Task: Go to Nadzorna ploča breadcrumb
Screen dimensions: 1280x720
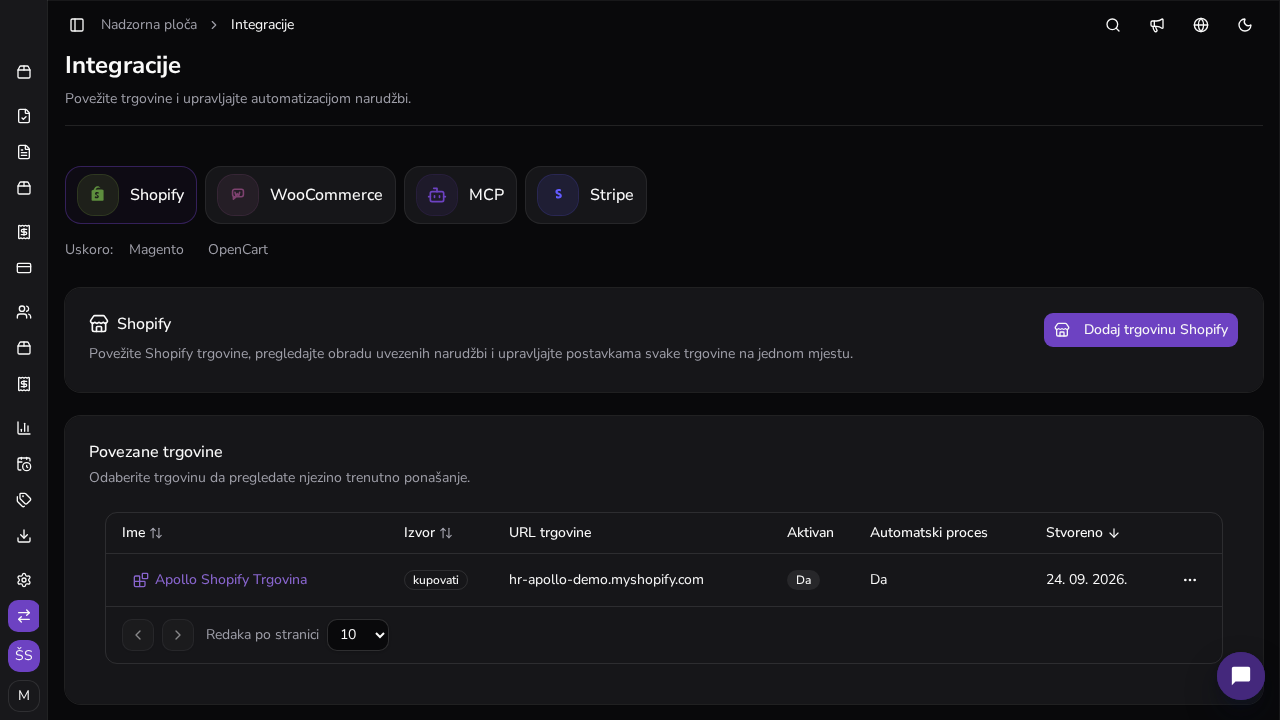Action: point(149,25)
